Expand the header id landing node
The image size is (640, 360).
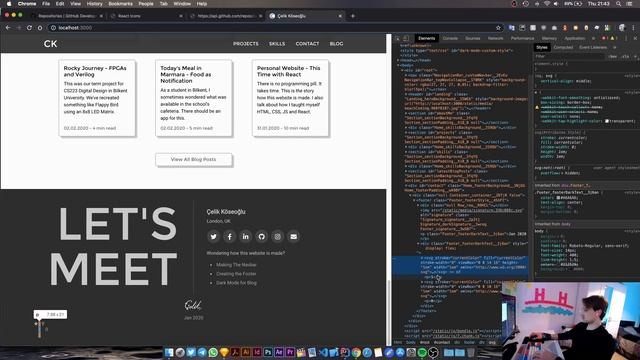click(406, 94)
